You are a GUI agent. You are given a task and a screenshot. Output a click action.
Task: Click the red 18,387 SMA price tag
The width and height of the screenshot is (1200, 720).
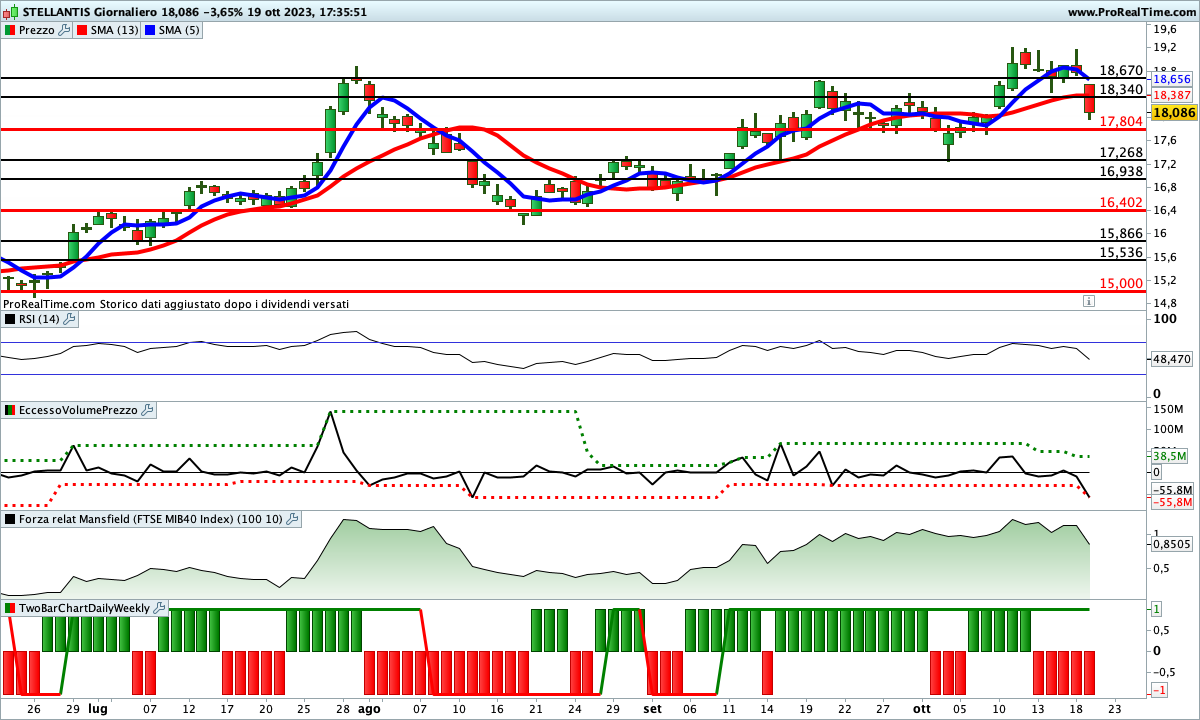coord(1172,95)
